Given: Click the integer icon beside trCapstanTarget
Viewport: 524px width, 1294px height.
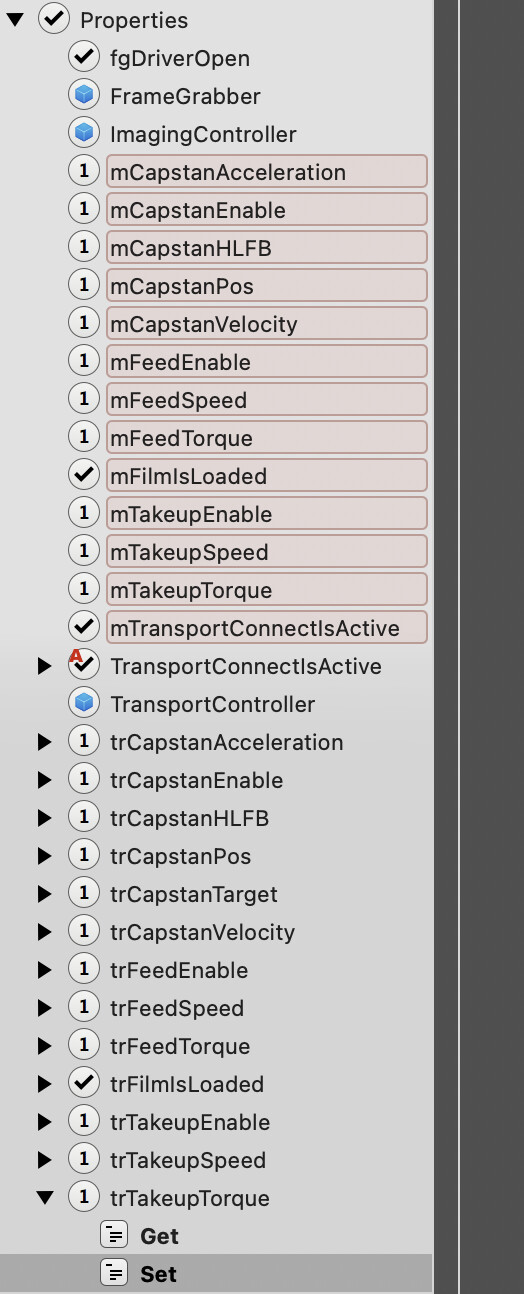Looking at the screenshot, I should (84, 894).
